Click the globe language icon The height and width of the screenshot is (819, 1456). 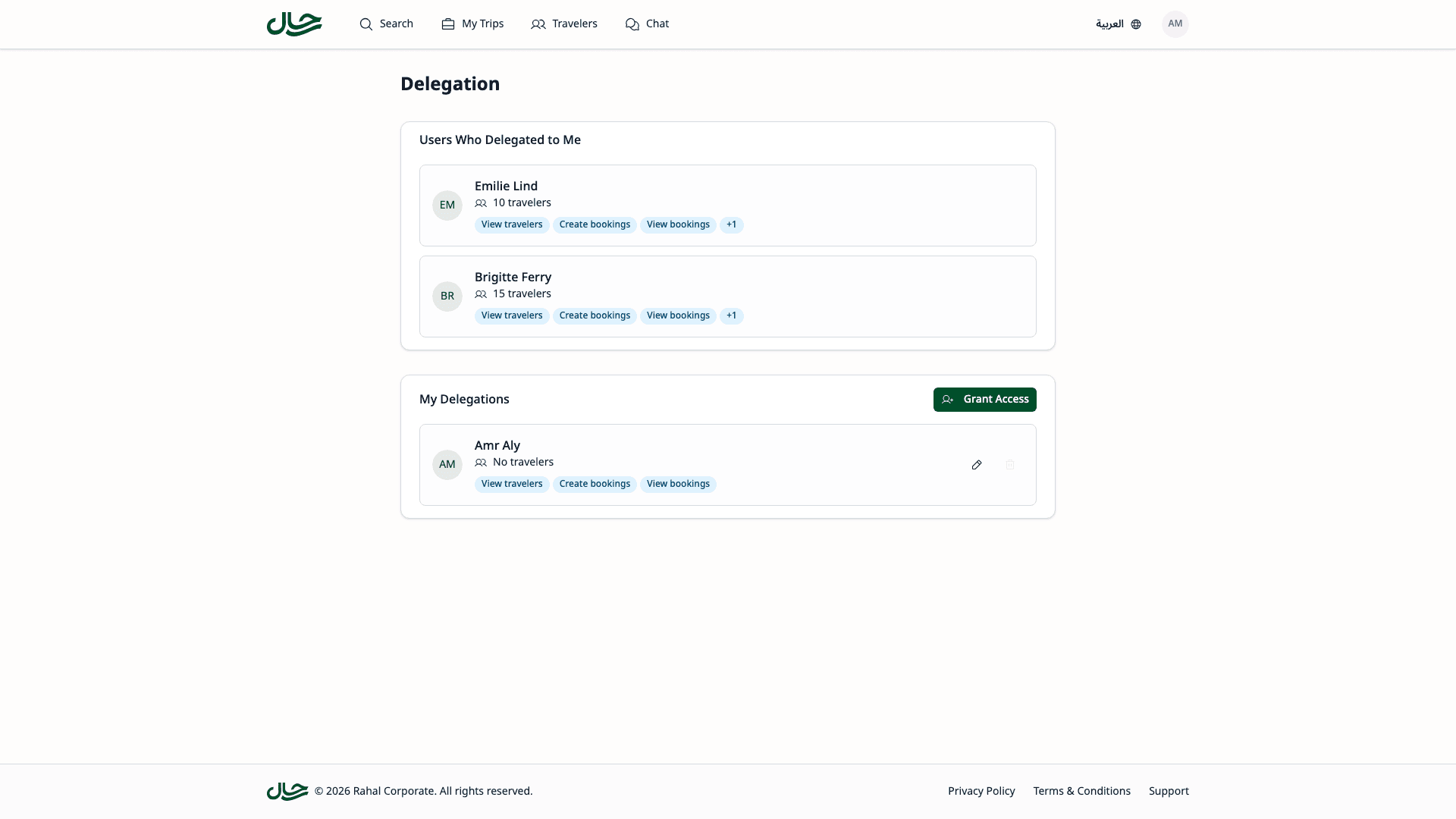pyautogui.click(x=1136, y=24)
